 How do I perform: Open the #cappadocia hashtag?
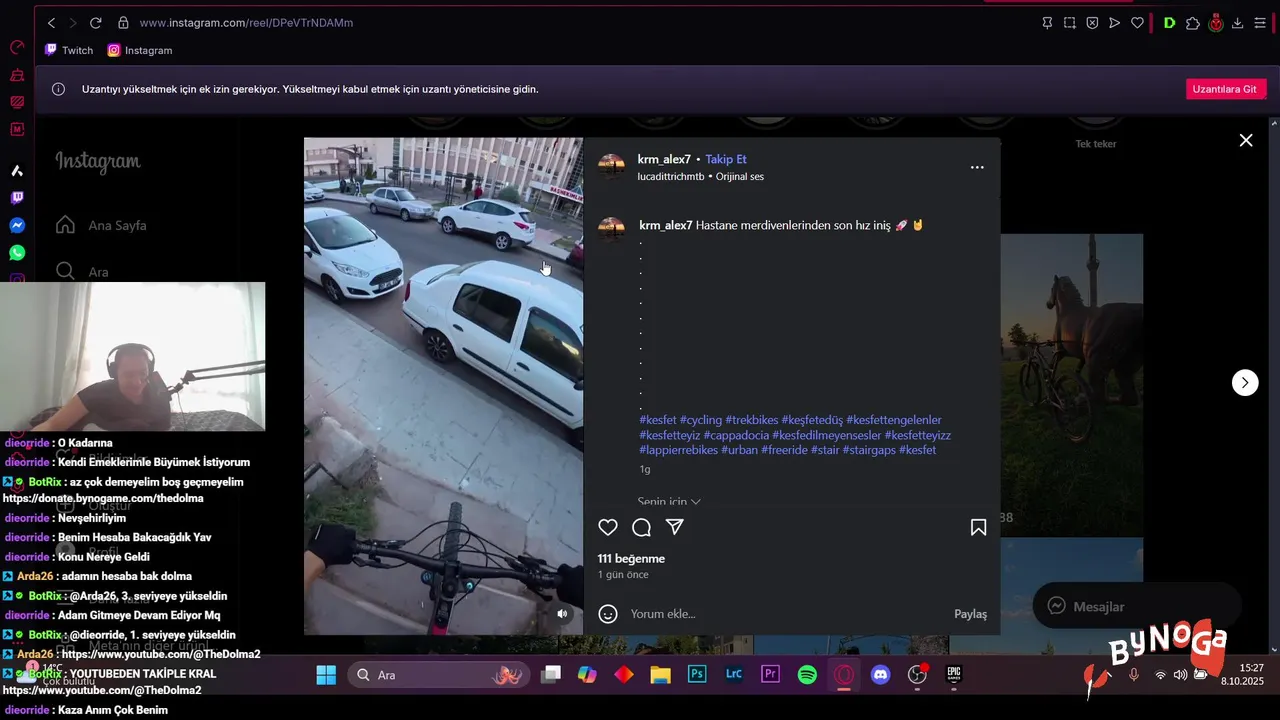[736, 435]
